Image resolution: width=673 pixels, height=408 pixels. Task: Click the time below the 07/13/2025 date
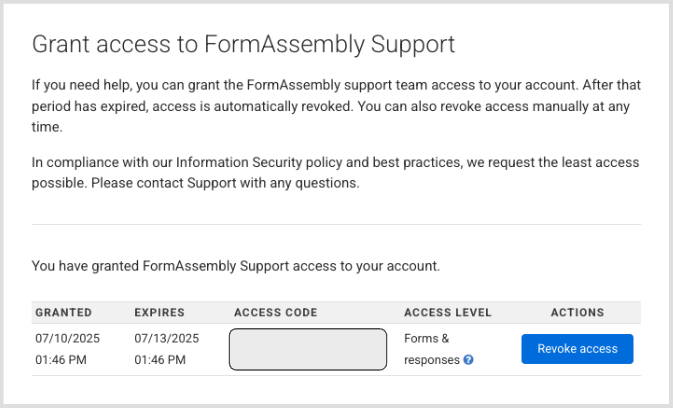(x=160, y=360)
